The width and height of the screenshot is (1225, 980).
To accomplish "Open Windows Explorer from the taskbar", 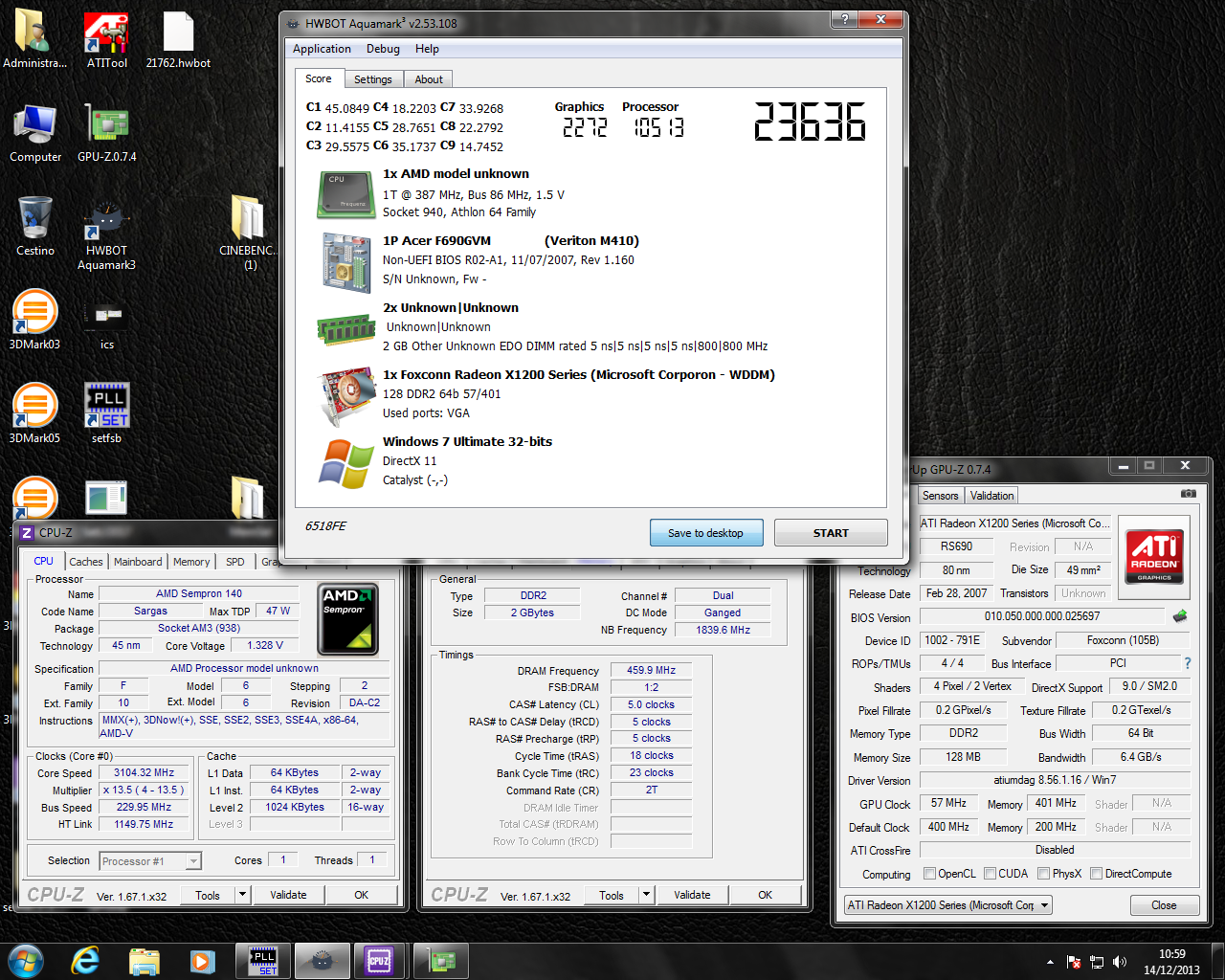I will tap(144, 960).
